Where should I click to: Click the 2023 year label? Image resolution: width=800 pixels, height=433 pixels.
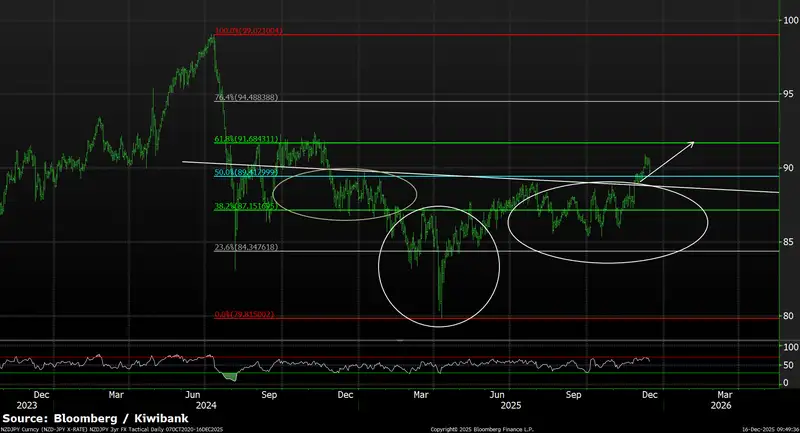(27, 405)
